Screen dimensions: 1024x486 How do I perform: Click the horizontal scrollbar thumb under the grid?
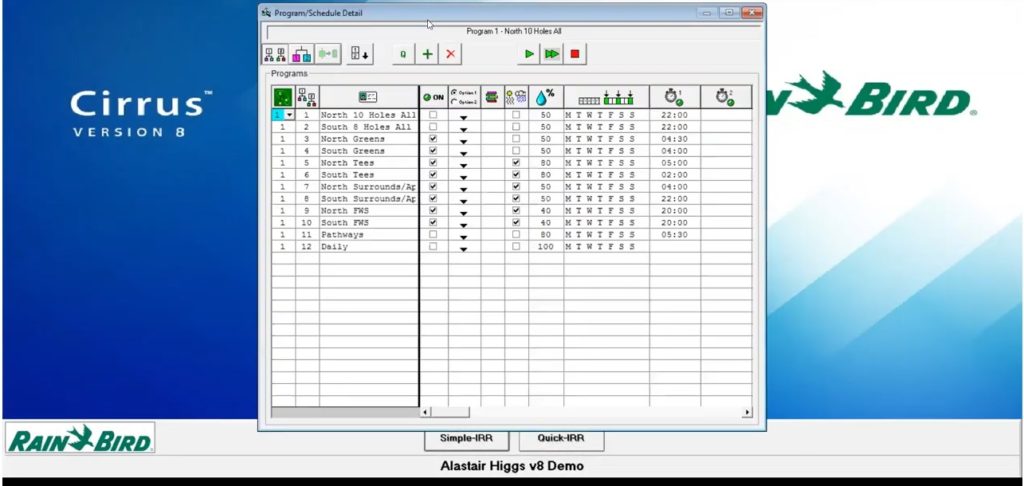click(x=450, y=412)
